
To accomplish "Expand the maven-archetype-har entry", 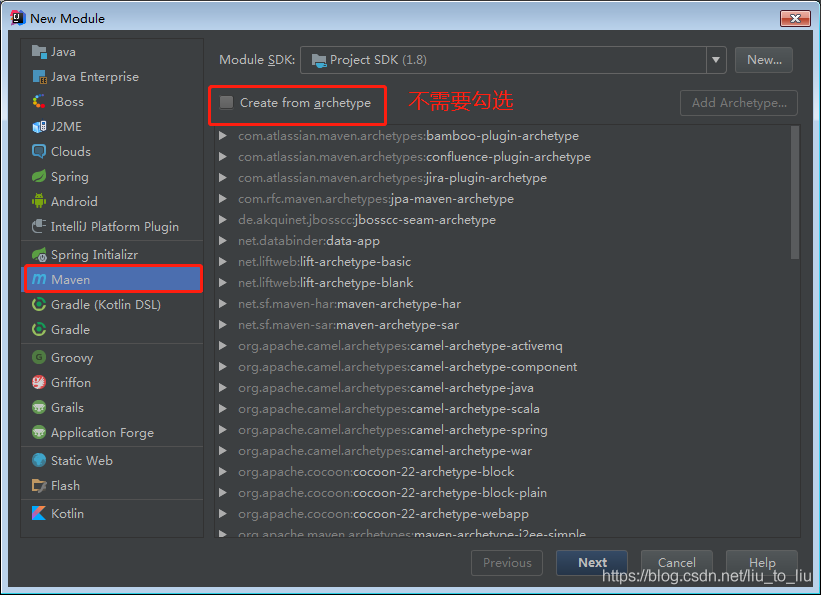I will (x=223, y=303).
